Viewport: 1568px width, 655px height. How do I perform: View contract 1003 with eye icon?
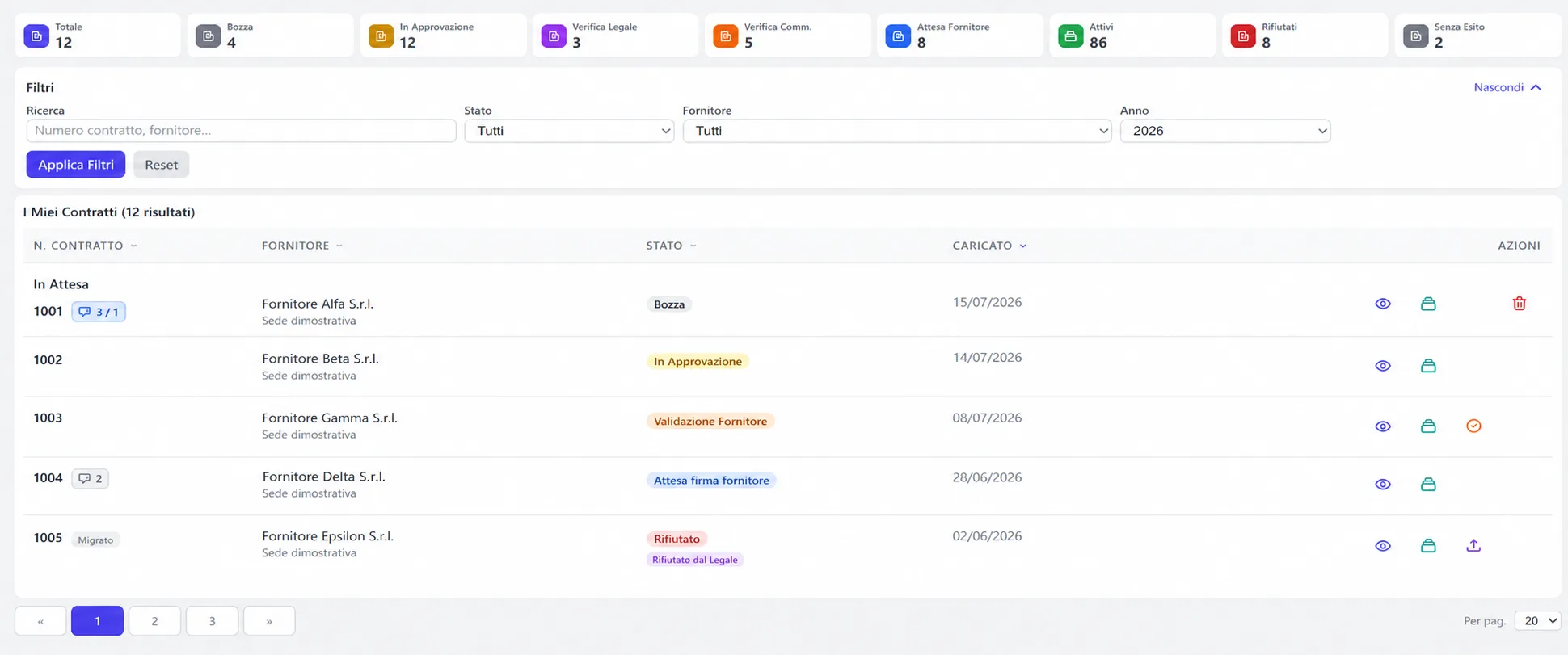pyautogui.click(x=1383, y=426)
